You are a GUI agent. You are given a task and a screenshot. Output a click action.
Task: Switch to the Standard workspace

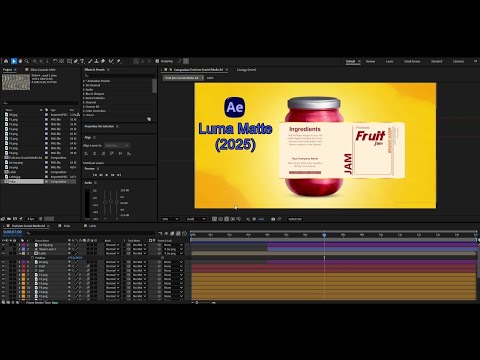436,61
